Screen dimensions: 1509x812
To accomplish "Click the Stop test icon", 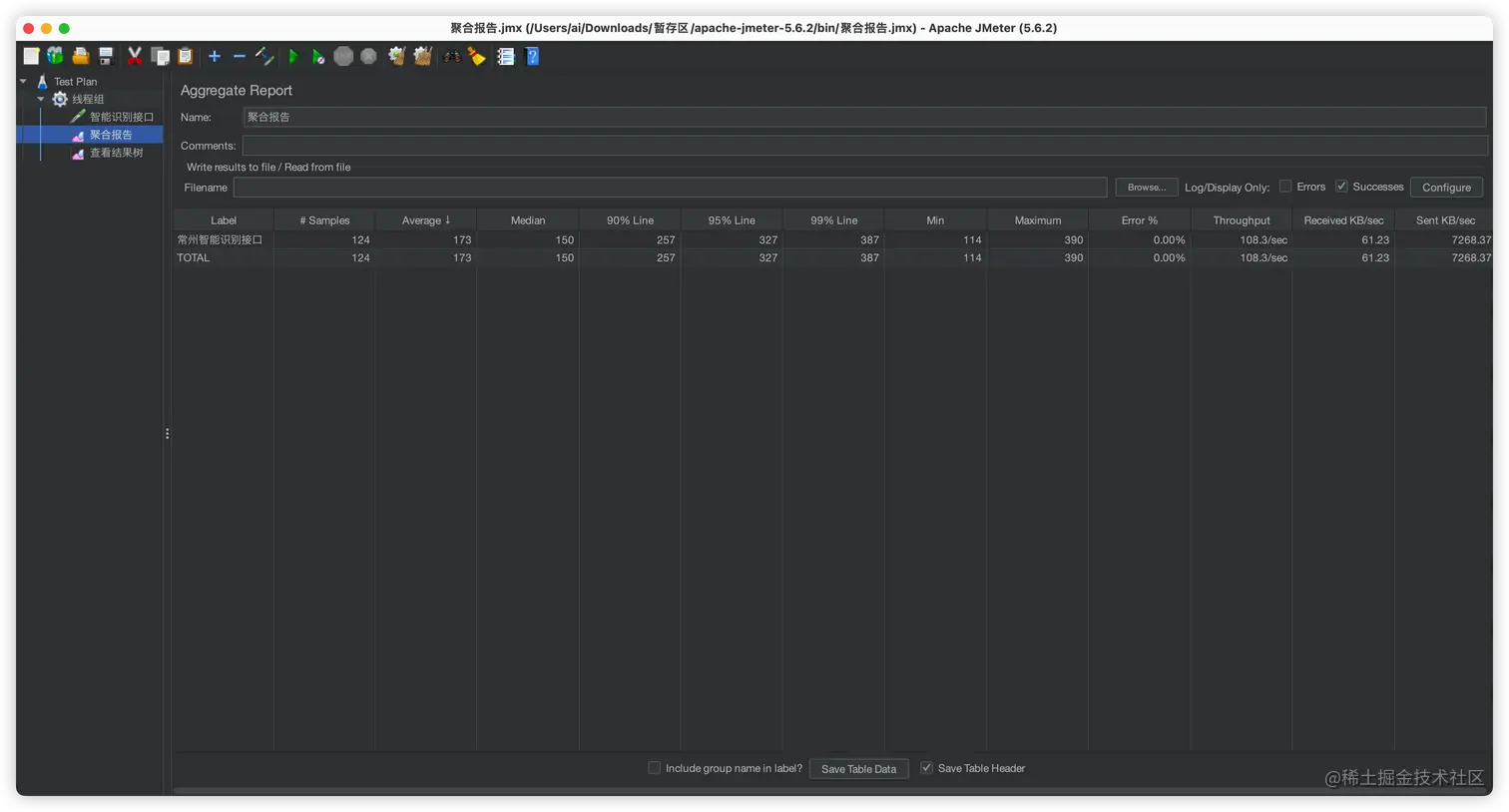I will [x=343, y=57].
